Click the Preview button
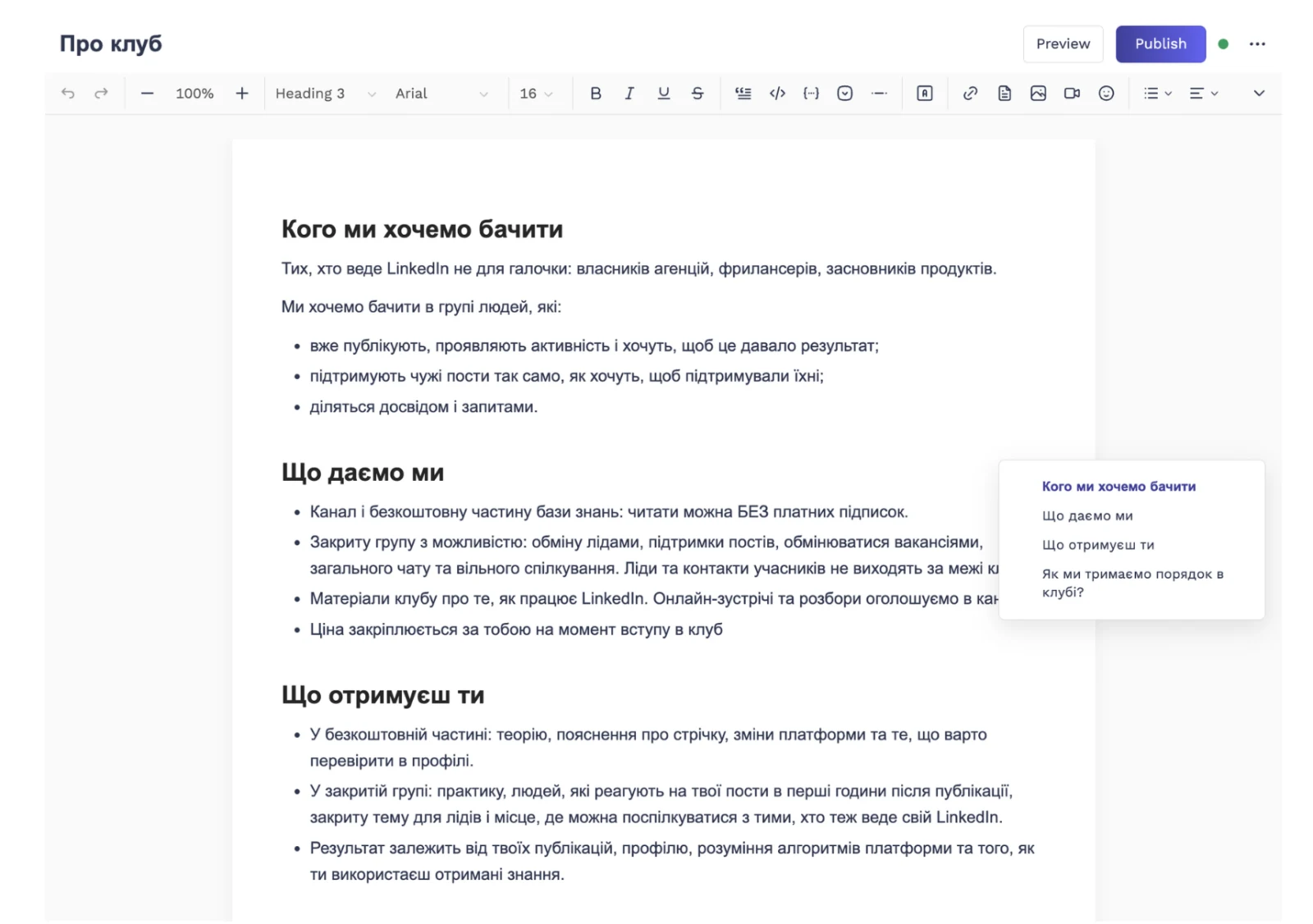This screenshot has width=1313, height=924. [1063, 44]
